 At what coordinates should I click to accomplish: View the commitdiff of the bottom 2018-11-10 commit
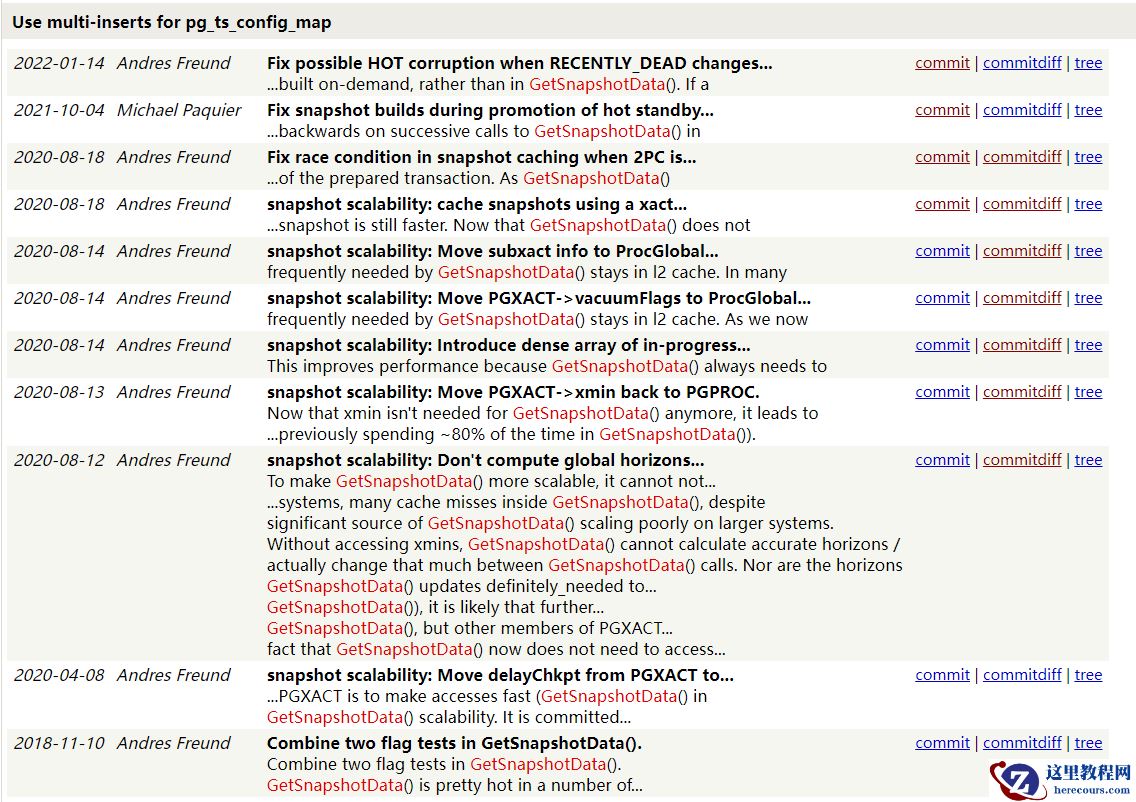coord(1021,742)
